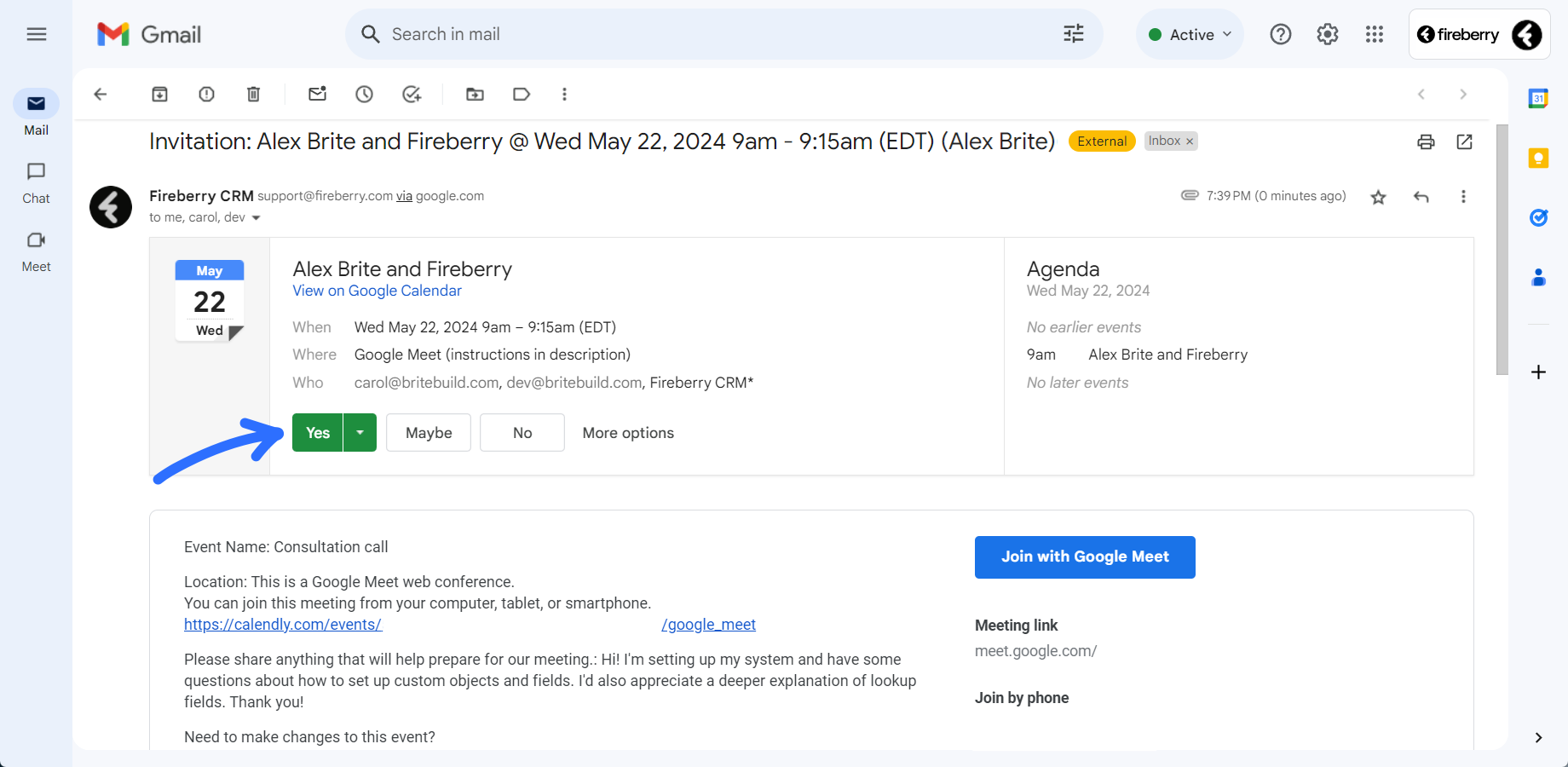Open Yes RSVP dropdown arrow
Viewport: 1568px width, 767px height.
360,433
